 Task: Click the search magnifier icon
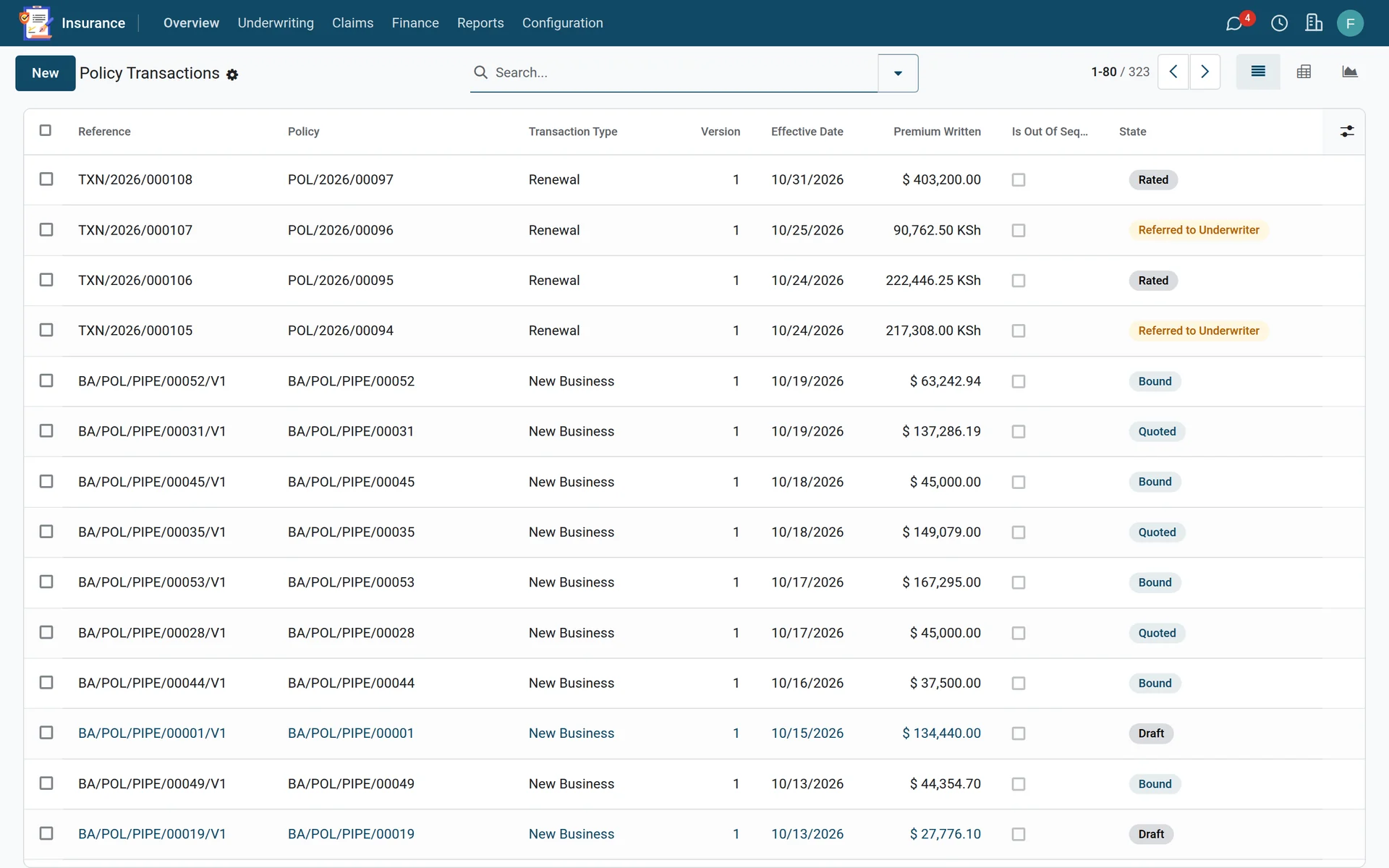click(480, 72)
